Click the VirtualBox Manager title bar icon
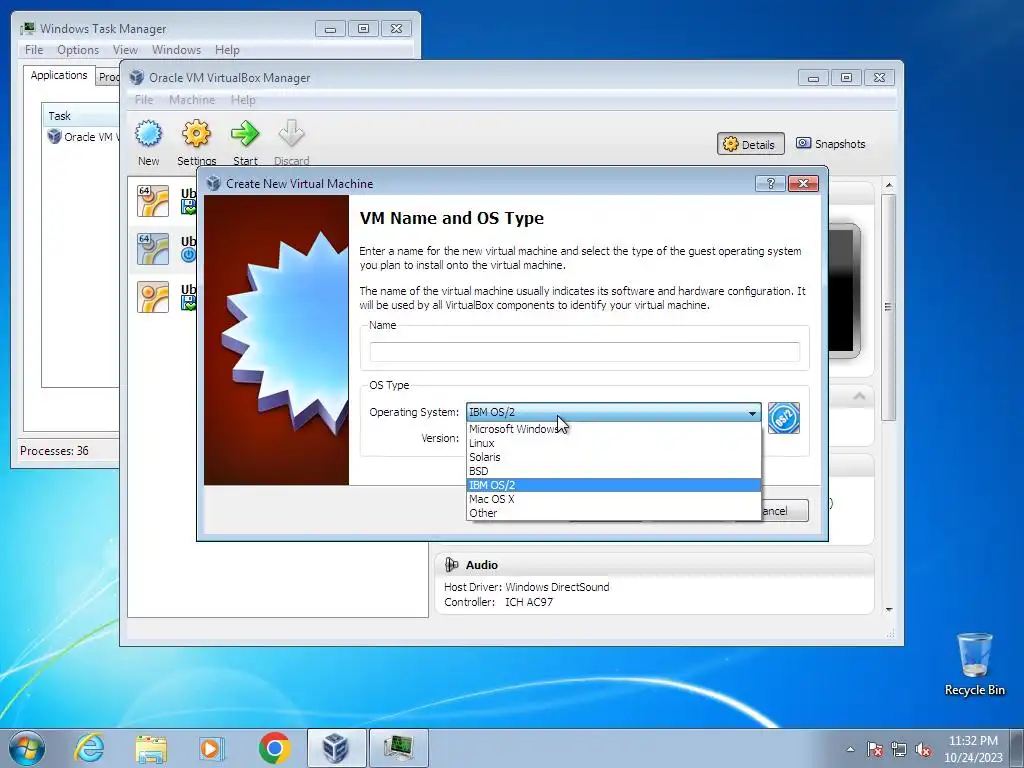 click(136, 77)
